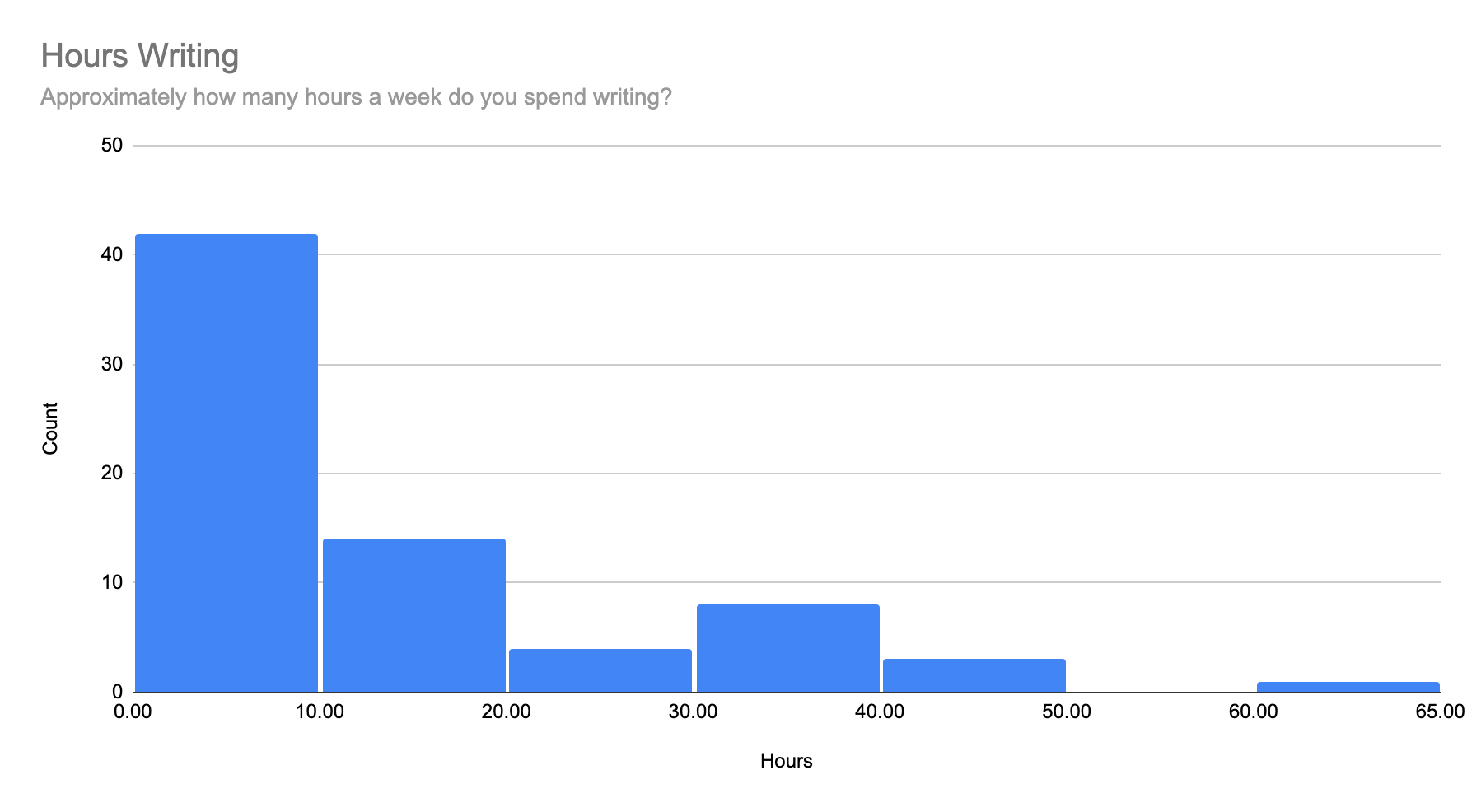Image resolution: width=1481 pixels, height=812 pixels.
Task: Select the 50.00 tick label on the Hours axis
Action: [1066, 712]
